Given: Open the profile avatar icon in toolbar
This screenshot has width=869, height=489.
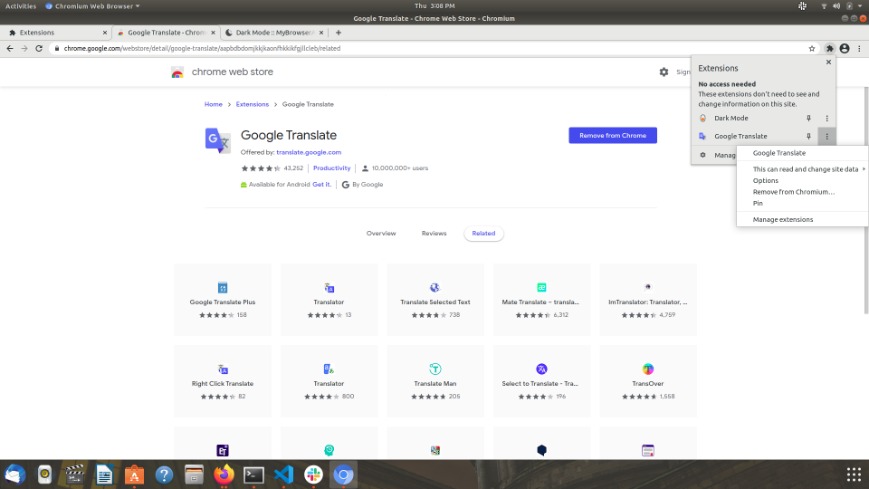Looking at the screenshot, I should (845, 48).
